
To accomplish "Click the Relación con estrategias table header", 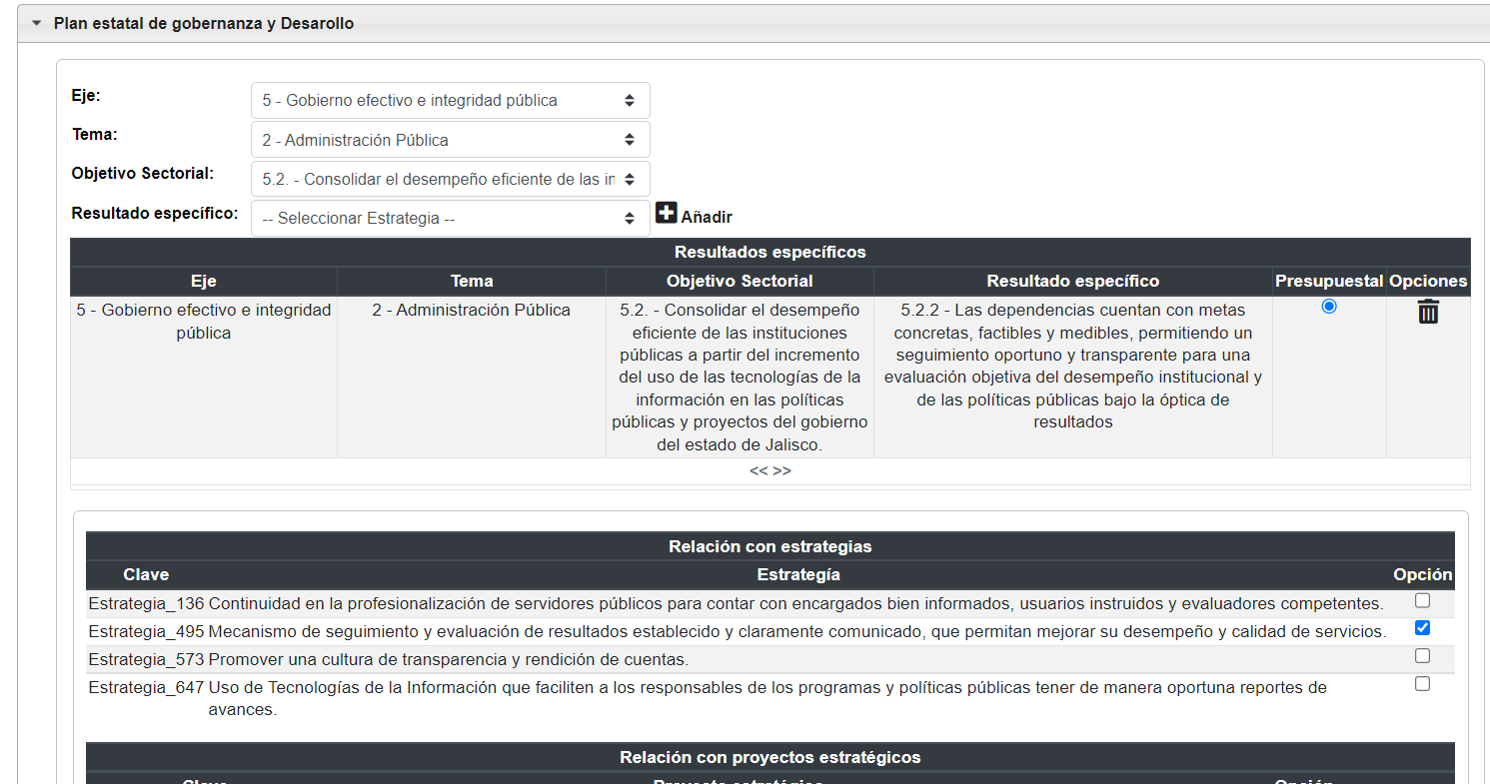I will (770, 546).
